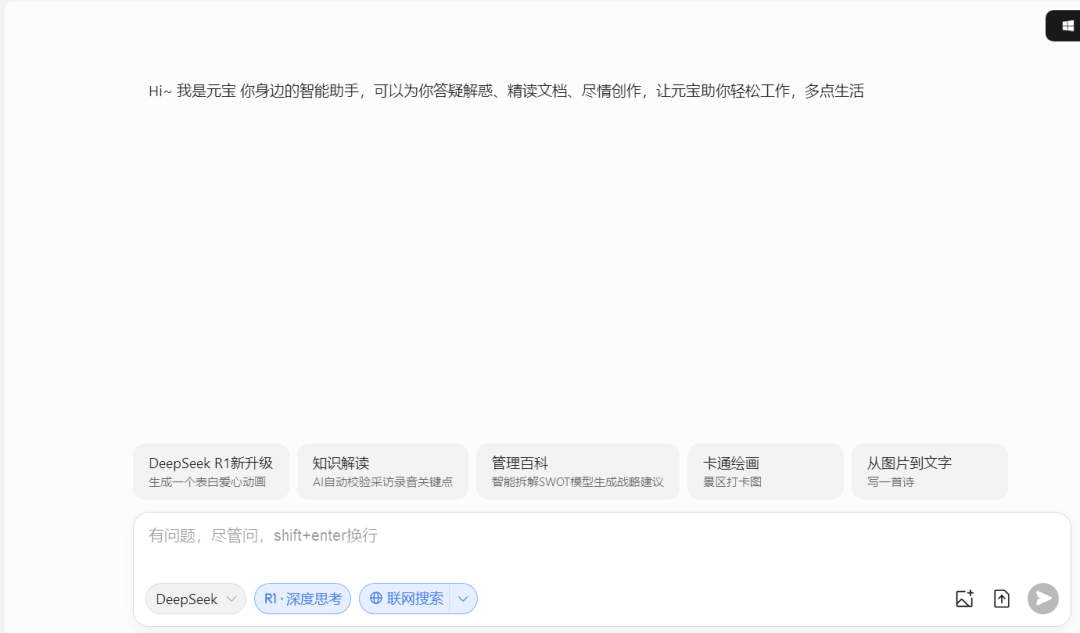The image size is (1080, 633).
Task: Click the send message arrow button
Action: click(x=1043, y=599)
